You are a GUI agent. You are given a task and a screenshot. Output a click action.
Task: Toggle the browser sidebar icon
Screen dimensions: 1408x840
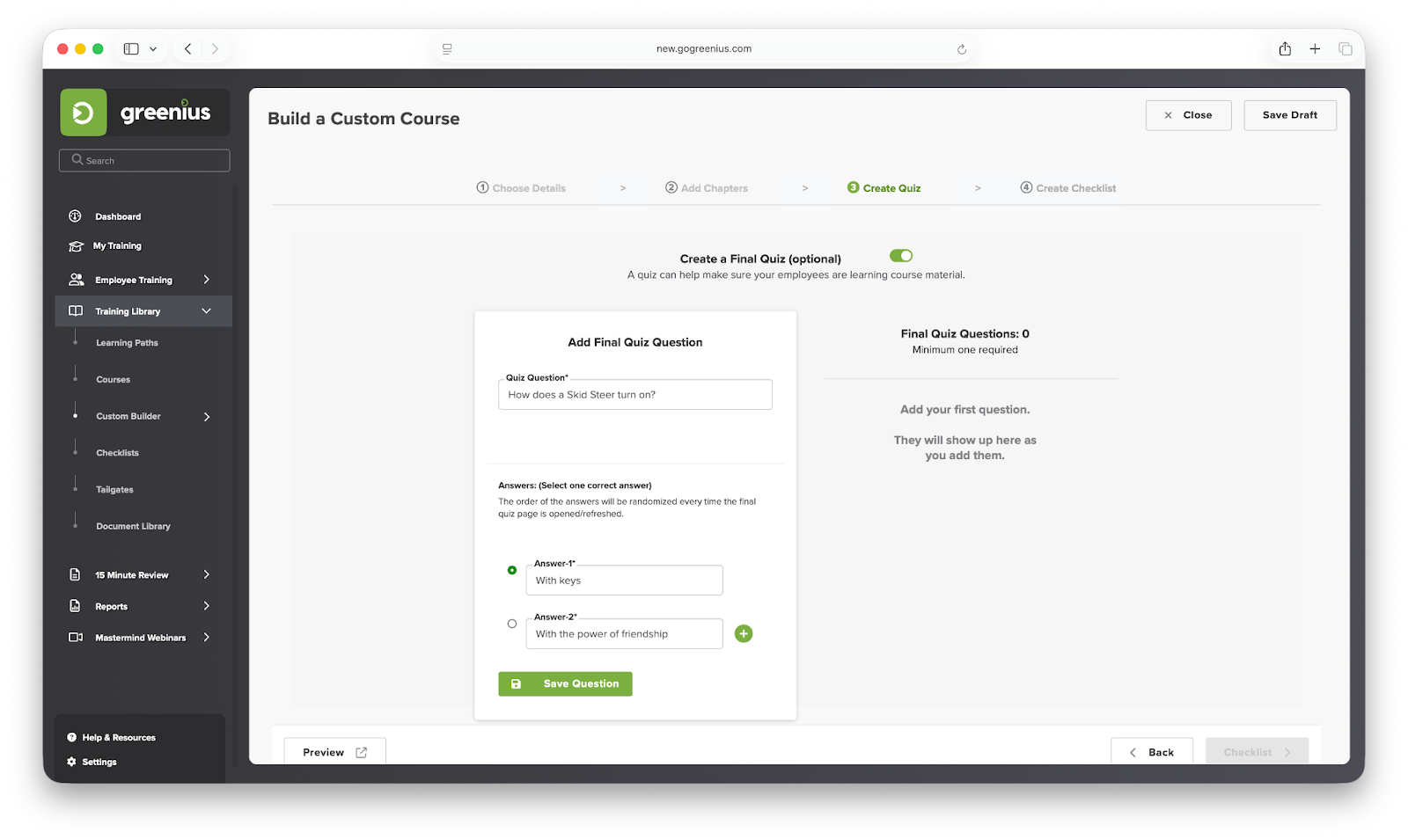131,49
